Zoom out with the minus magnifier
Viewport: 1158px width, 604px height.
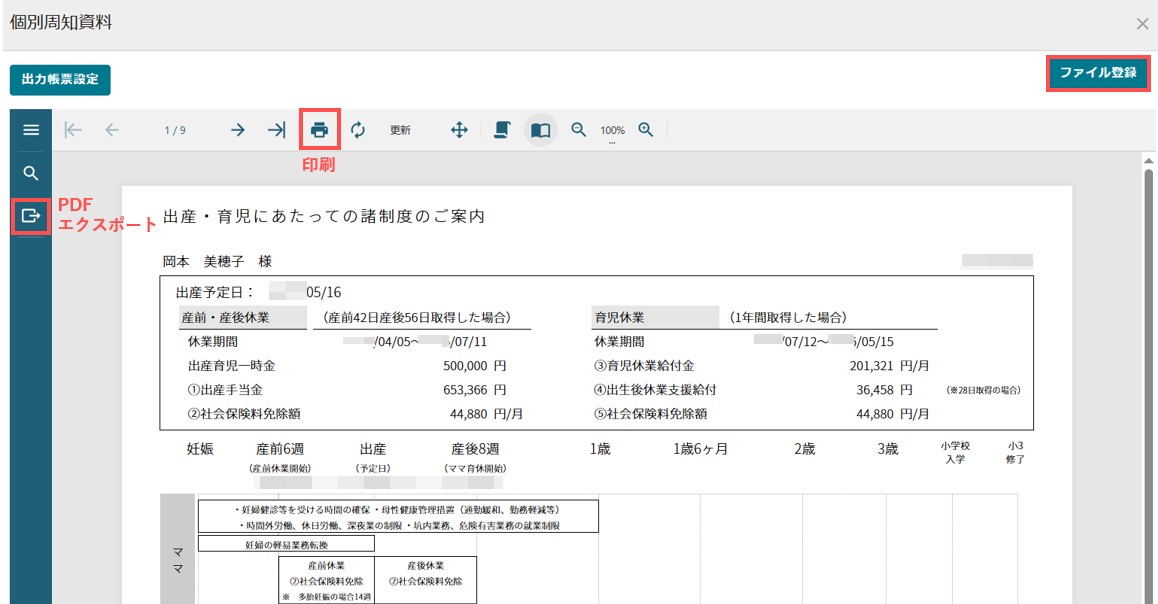point(578,130)
